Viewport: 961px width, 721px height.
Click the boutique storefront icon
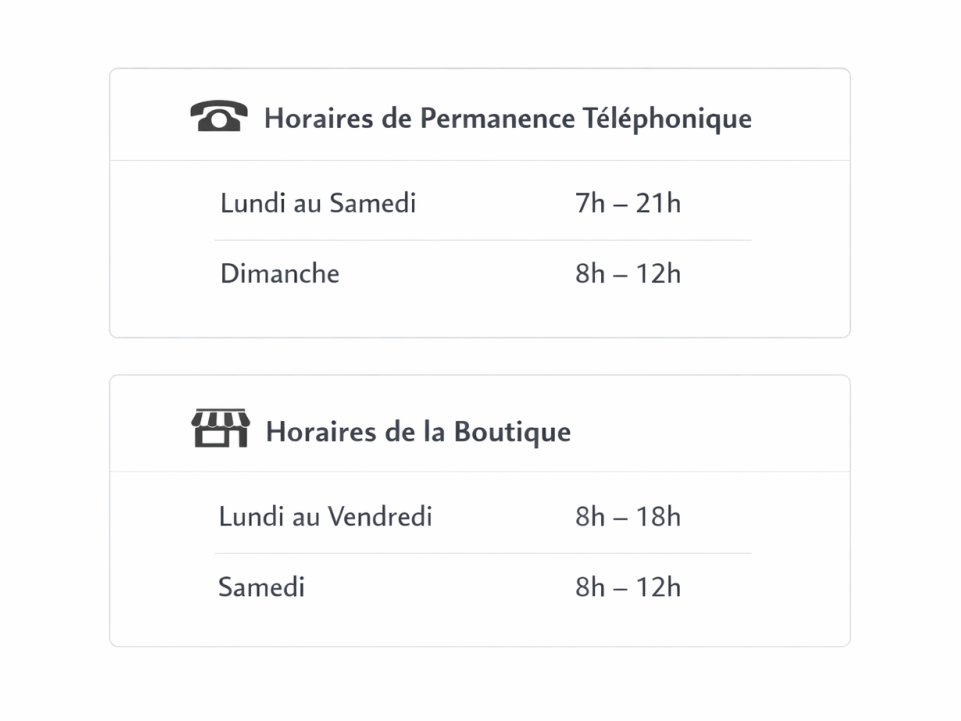(220, 429)
